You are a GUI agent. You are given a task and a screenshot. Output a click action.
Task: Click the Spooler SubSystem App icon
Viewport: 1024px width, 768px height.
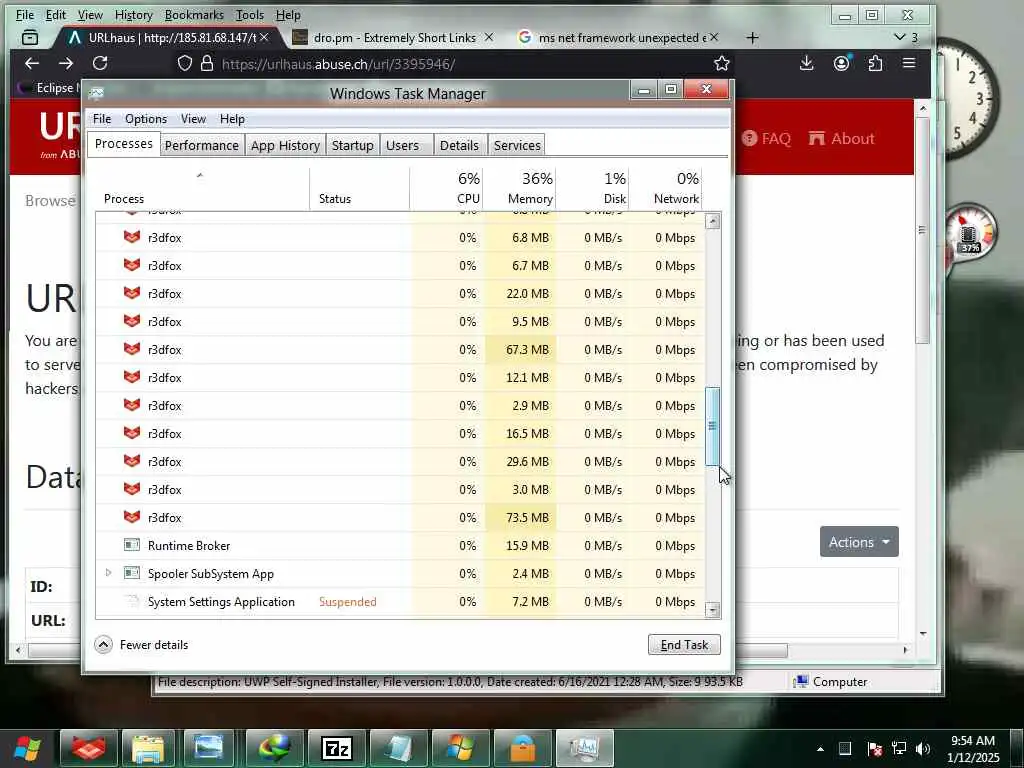[132, 573]
